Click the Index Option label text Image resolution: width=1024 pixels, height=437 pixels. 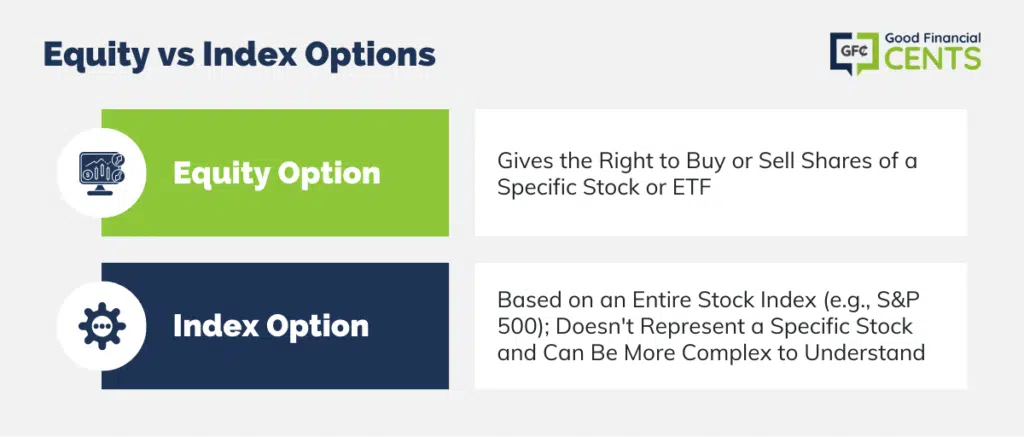click(x=270, y=326)
